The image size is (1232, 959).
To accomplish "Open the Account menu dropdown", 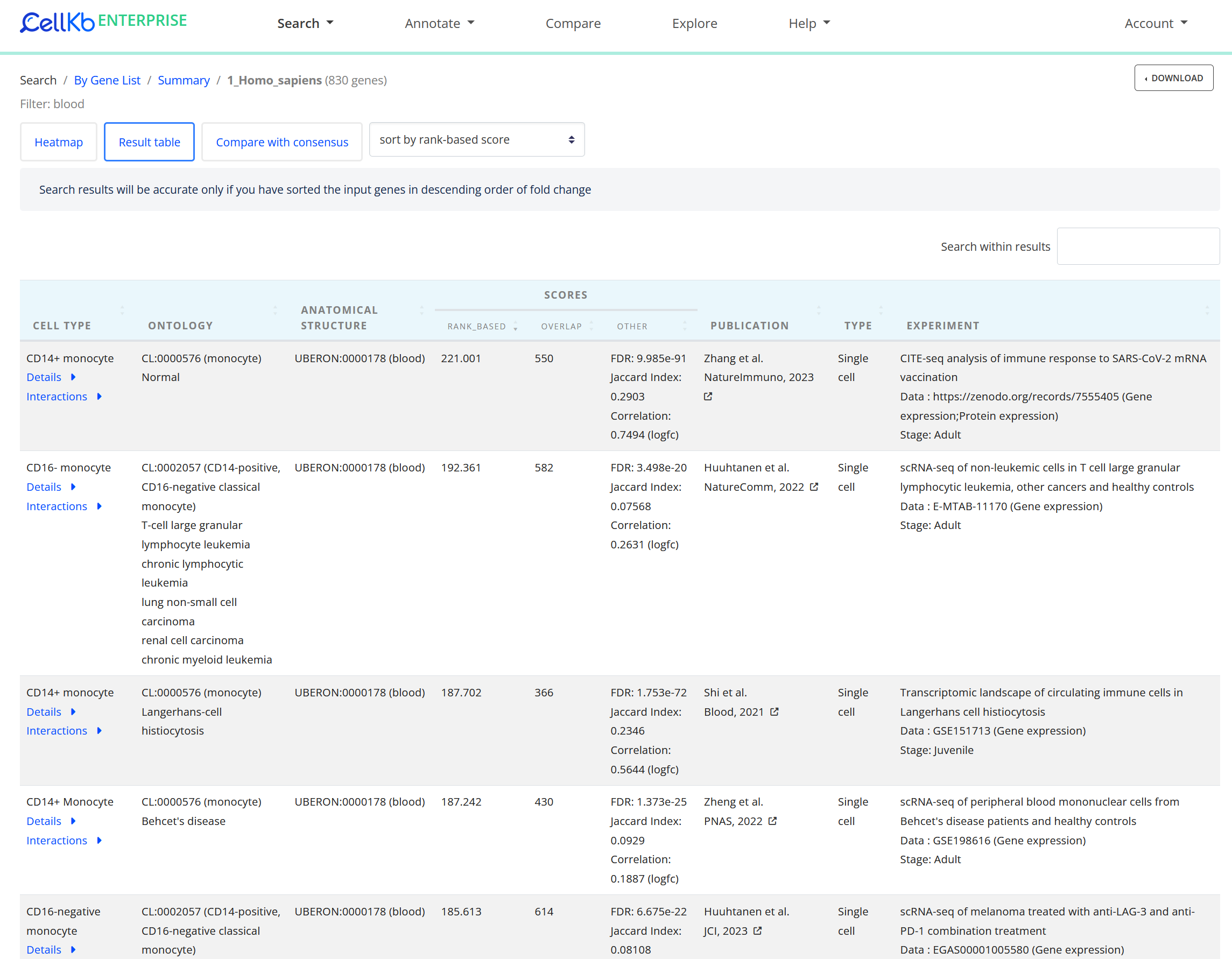I will (x=1156, y=23).
